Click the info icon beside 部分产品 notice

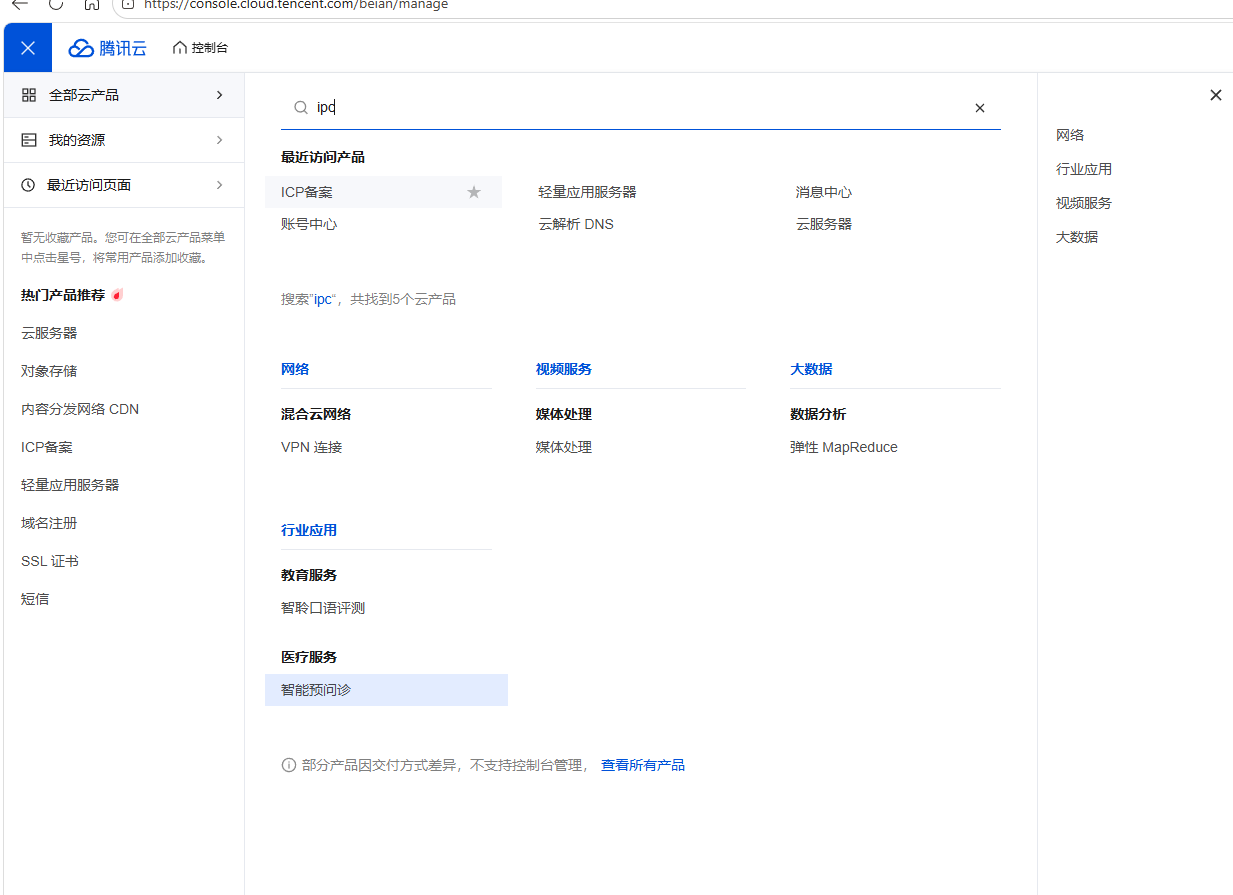pyautogui.click(x=289, y=765)
